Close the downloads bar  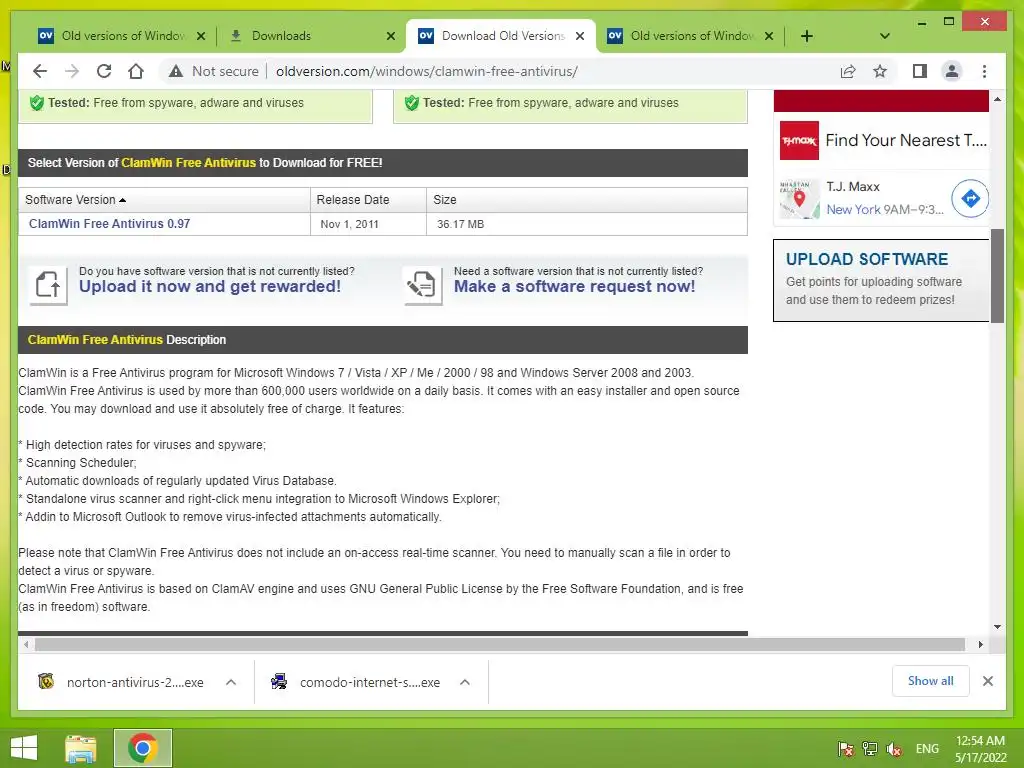coord(988,681)
